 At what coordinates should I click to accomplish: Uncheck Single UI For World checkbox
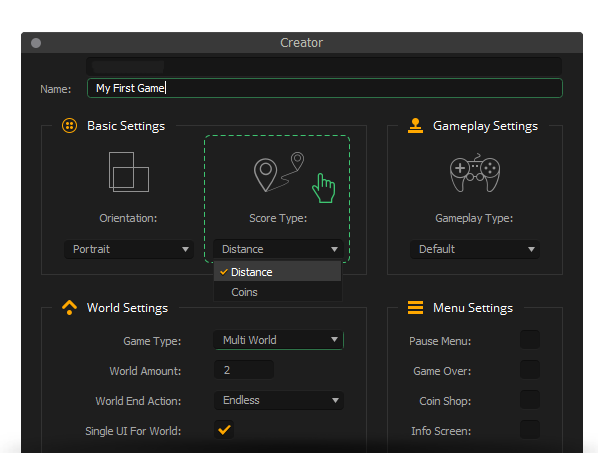point(224,430)
